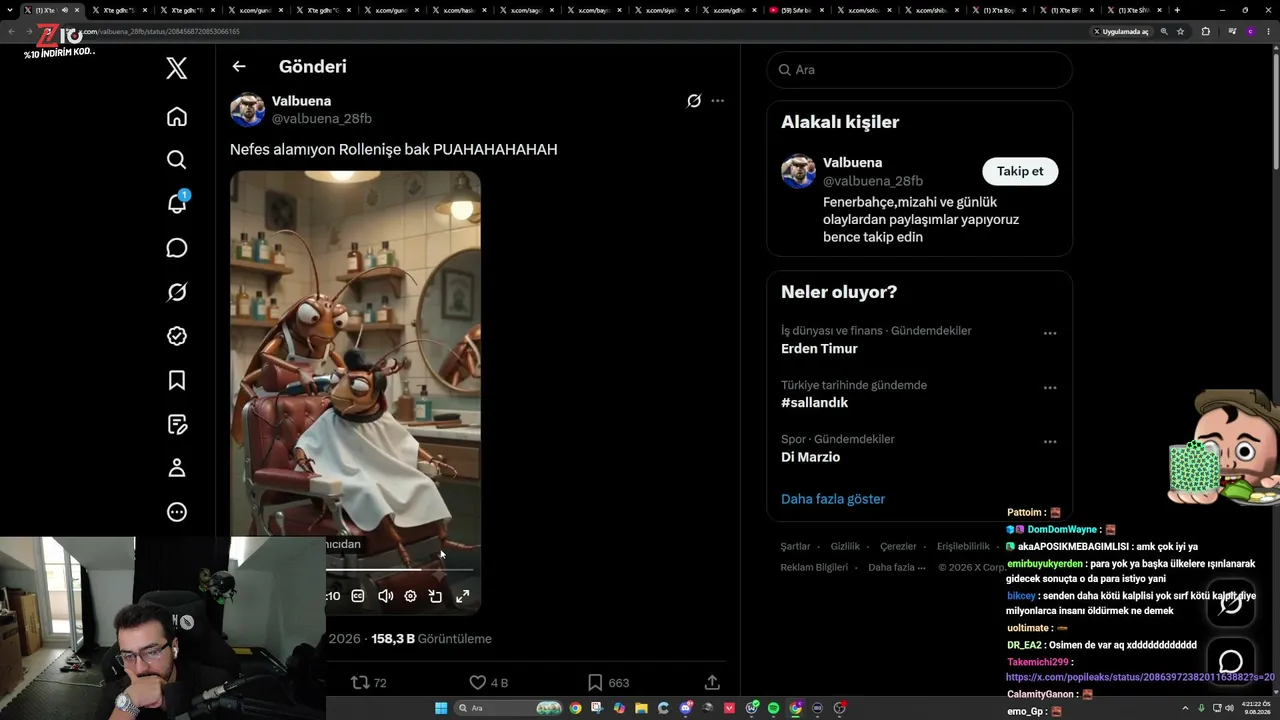The height and width of the screenshot is (720, 1280).
Task: Open the Erden Timur trend
Action: click(x=819, y=349)
